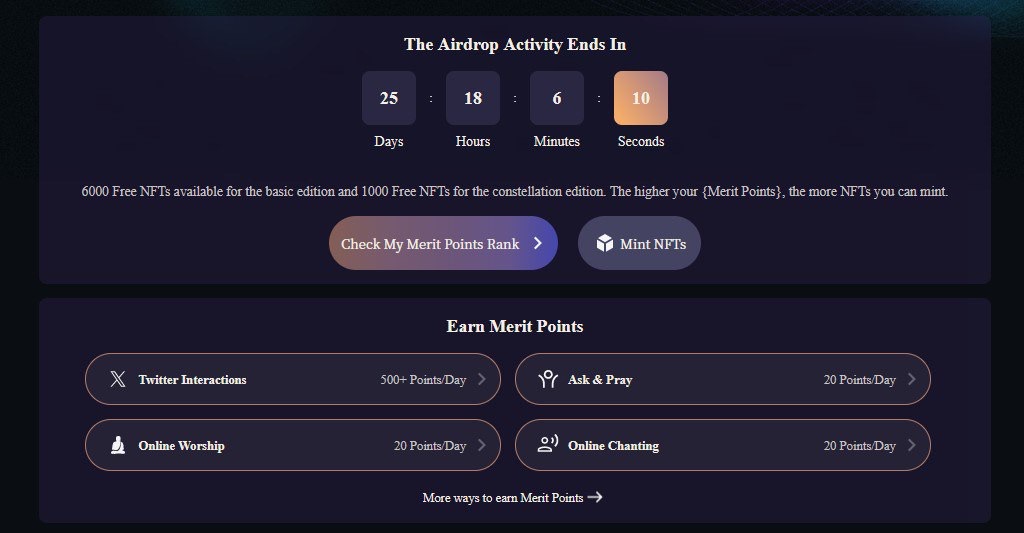Click the Hours countdown box showing 18

click(x=473, y=98)
